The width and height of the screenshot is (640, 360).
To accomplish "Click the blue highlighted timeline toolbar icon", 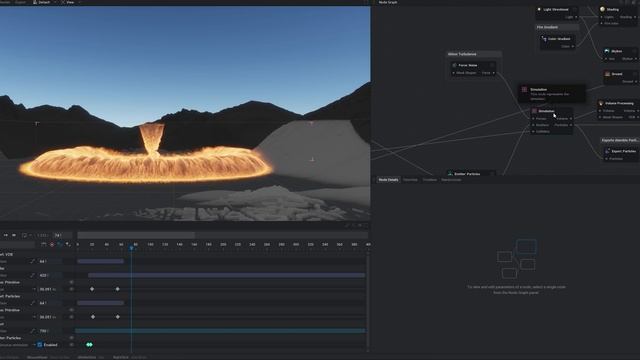I will [x=60, y=244].
